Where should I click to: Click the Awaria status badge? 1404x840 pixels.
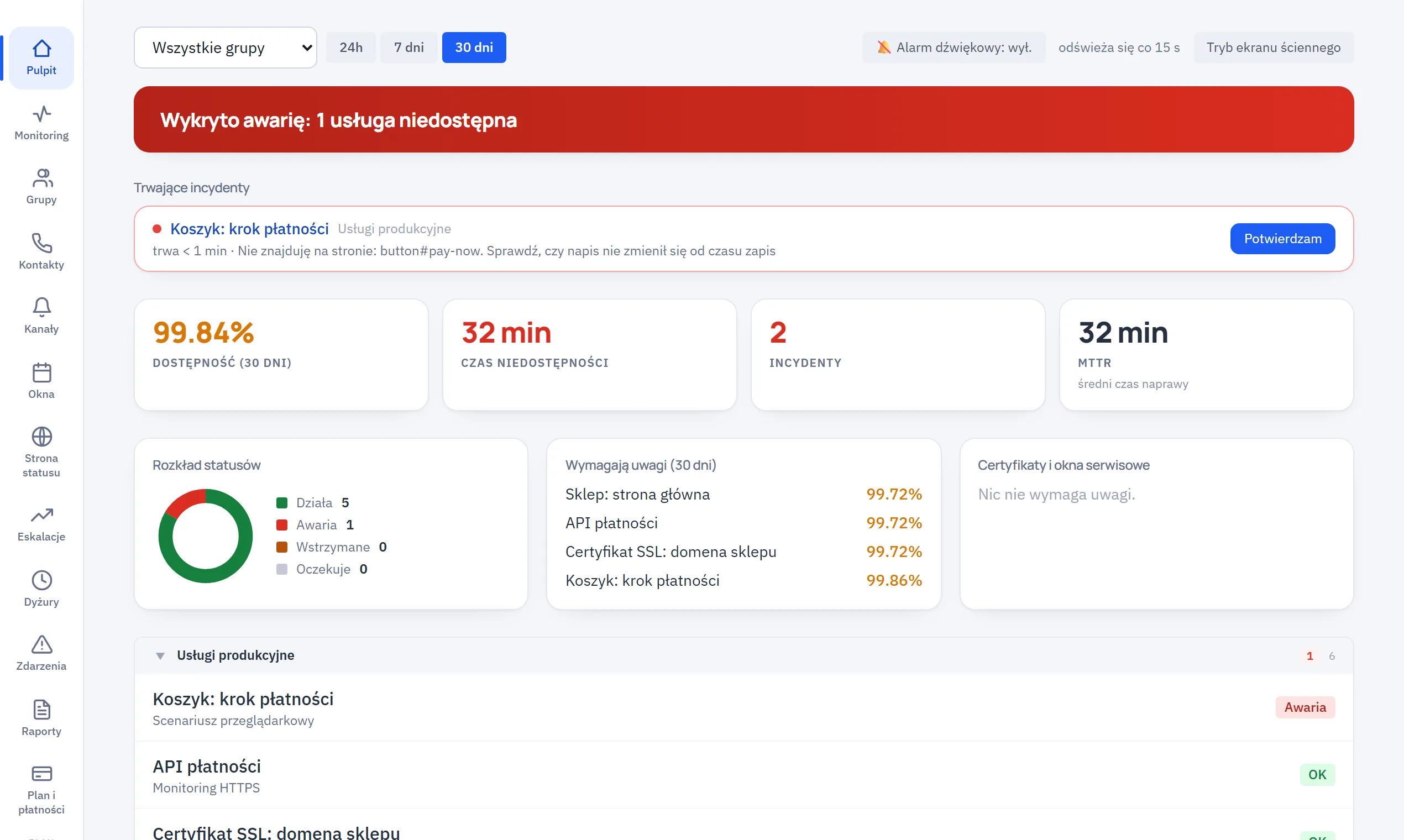[x=1305, y=707]
